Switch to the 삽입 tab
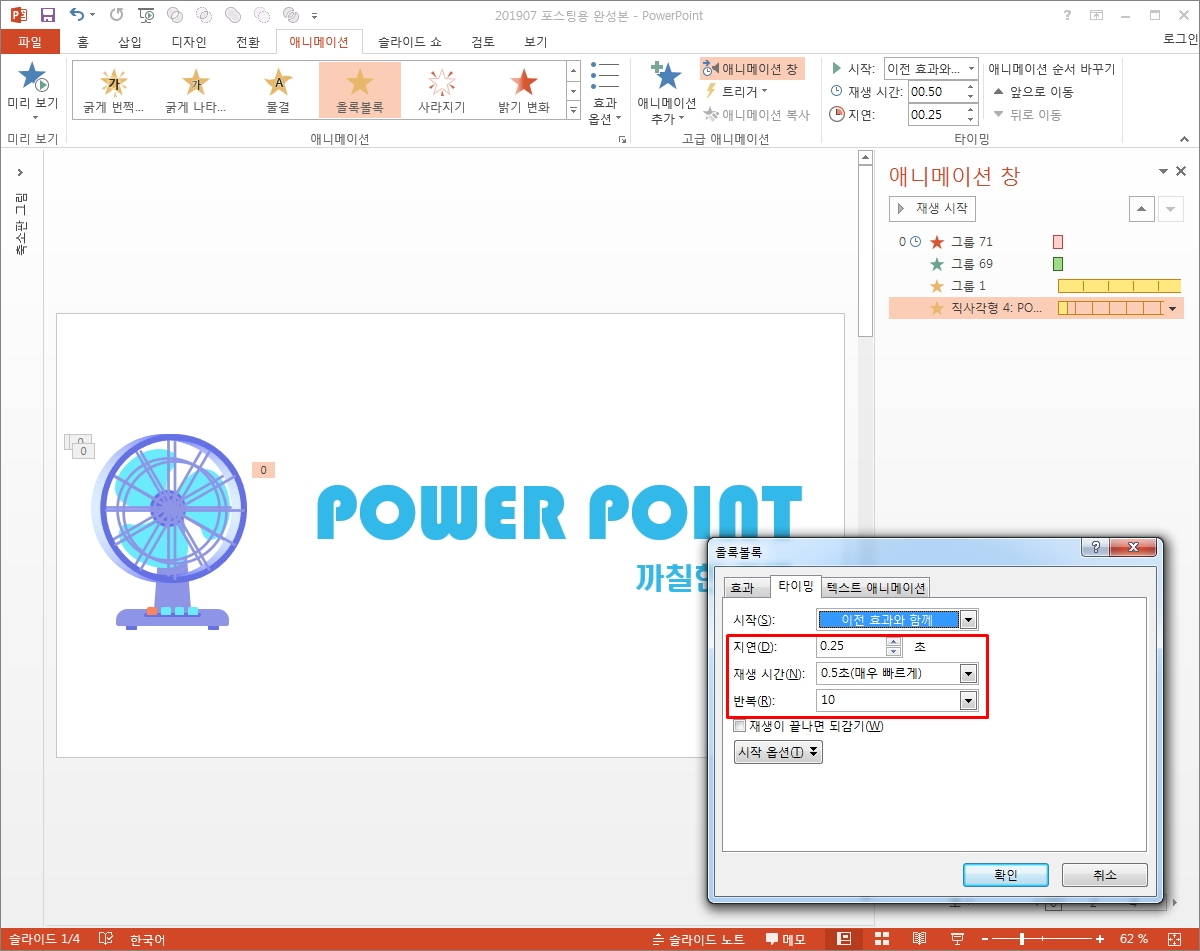 pos(130,42)
